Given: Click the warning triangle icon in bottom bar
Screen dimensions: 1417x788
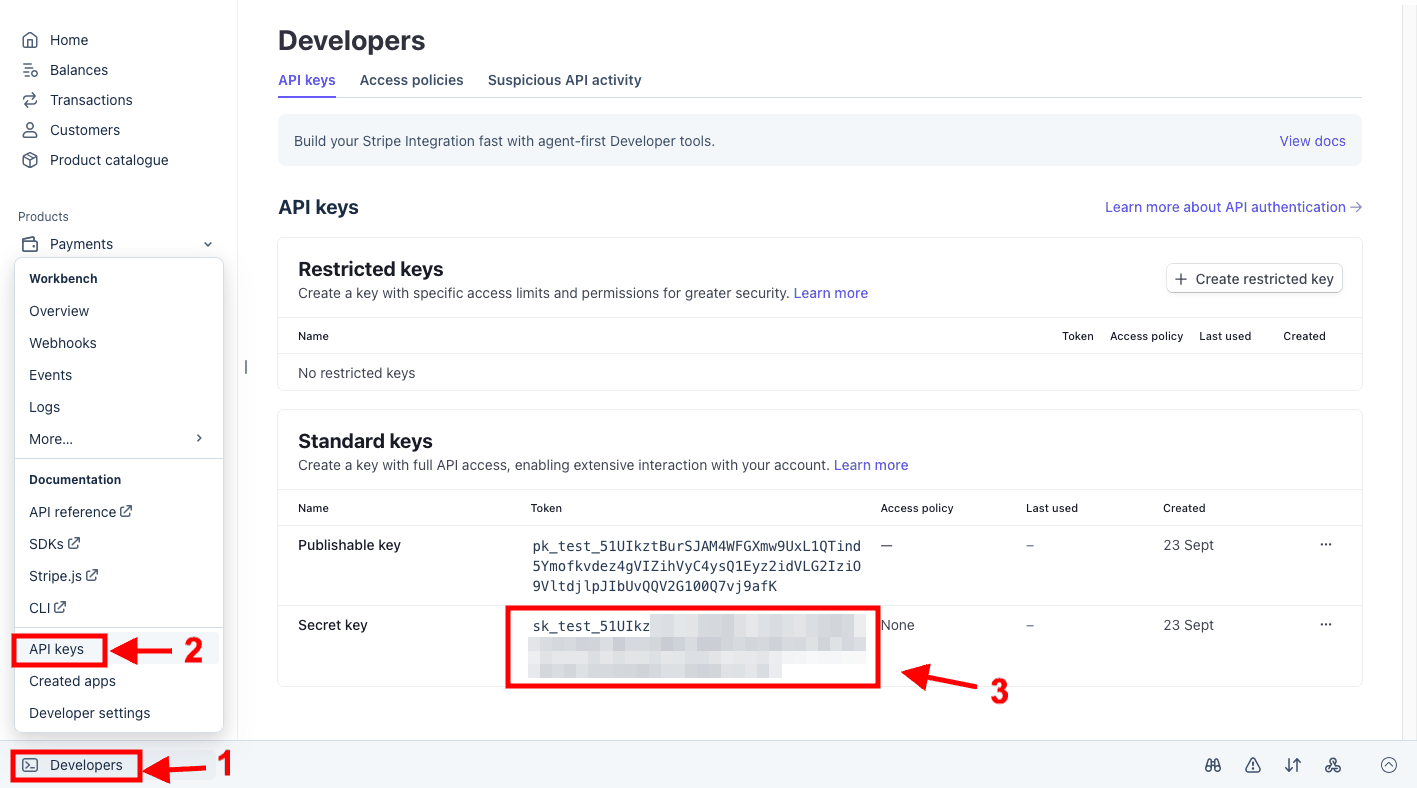Looking at the screenshot, I should [x=1253, y=765].
